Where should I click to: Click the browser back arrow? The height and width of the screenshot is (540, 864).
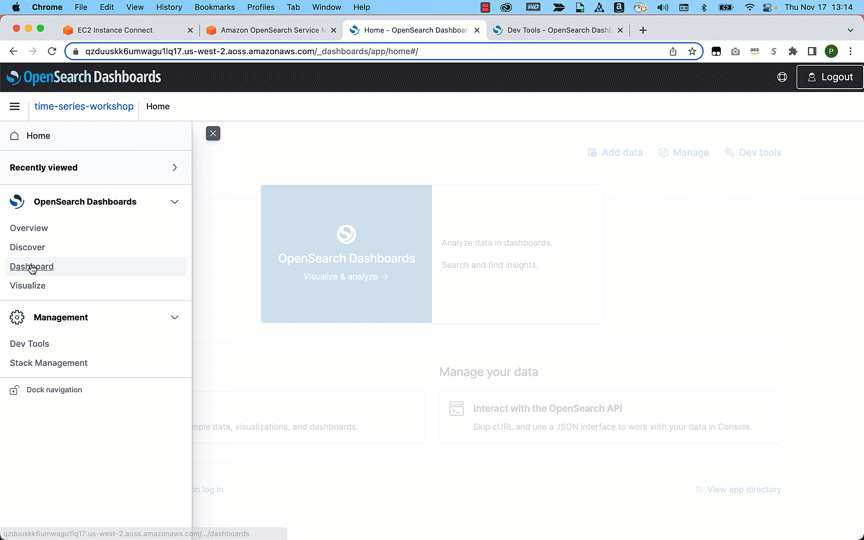click(x=14, y=51)
